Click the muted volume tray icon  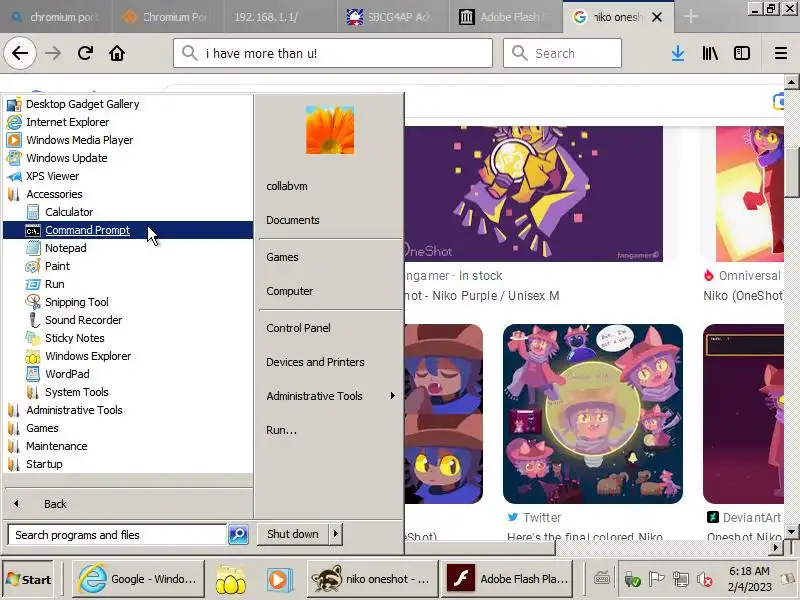(x=705, y=580)
